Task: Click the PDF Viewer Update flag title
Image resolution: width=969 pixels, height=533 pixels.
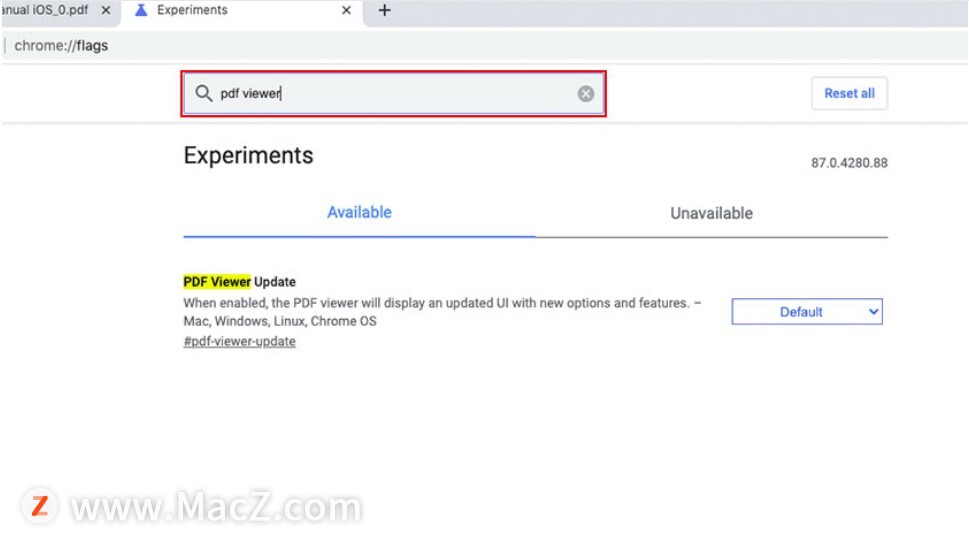Action: pyautogui.click(x=239, y=282)
